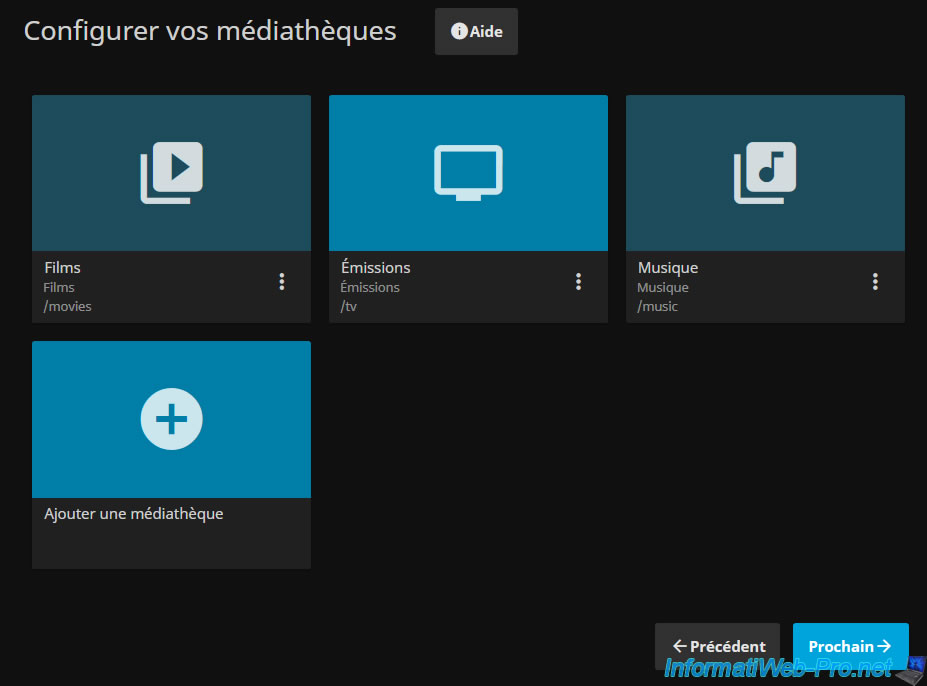This screenshot has height=686, width=927.
Task: Click the Musique music note icon
Action: pyautogui.click(x=765, y=172)
